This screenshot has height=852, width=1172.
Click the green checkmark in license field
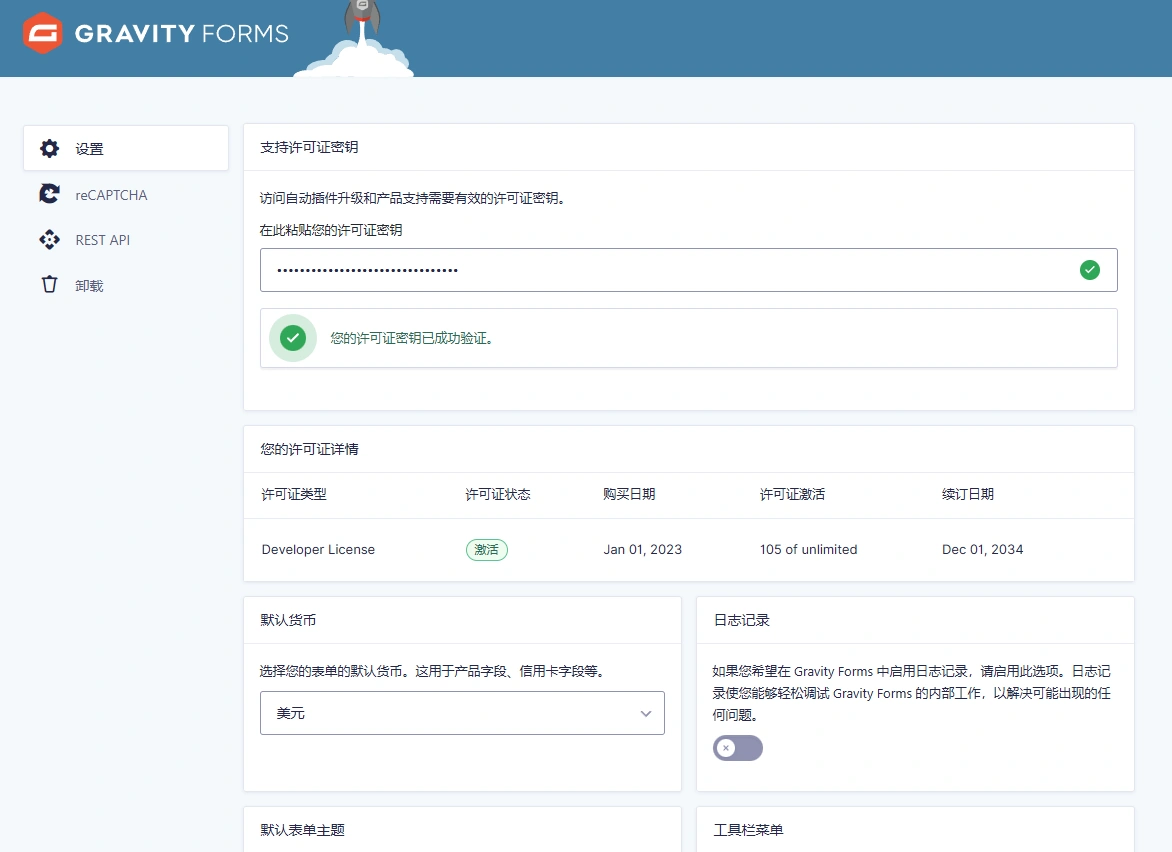1090,269
